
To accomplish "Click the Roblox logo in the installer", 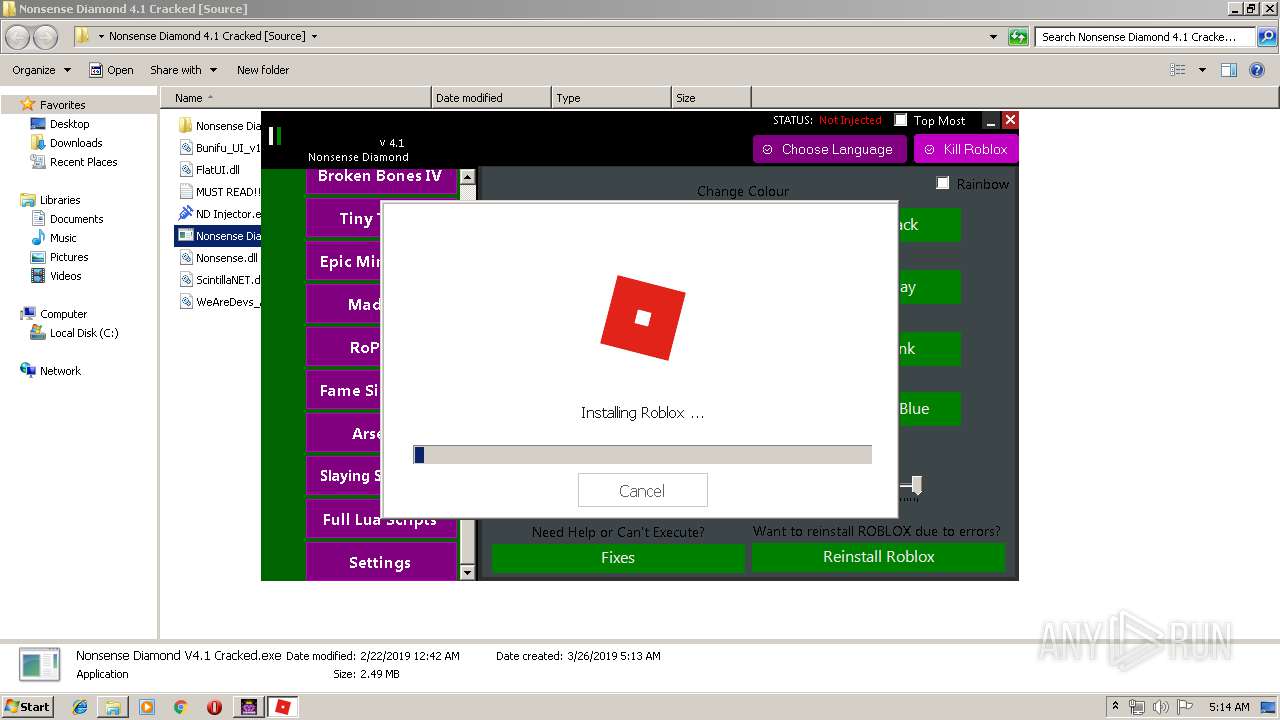I will tap(643, 318).
